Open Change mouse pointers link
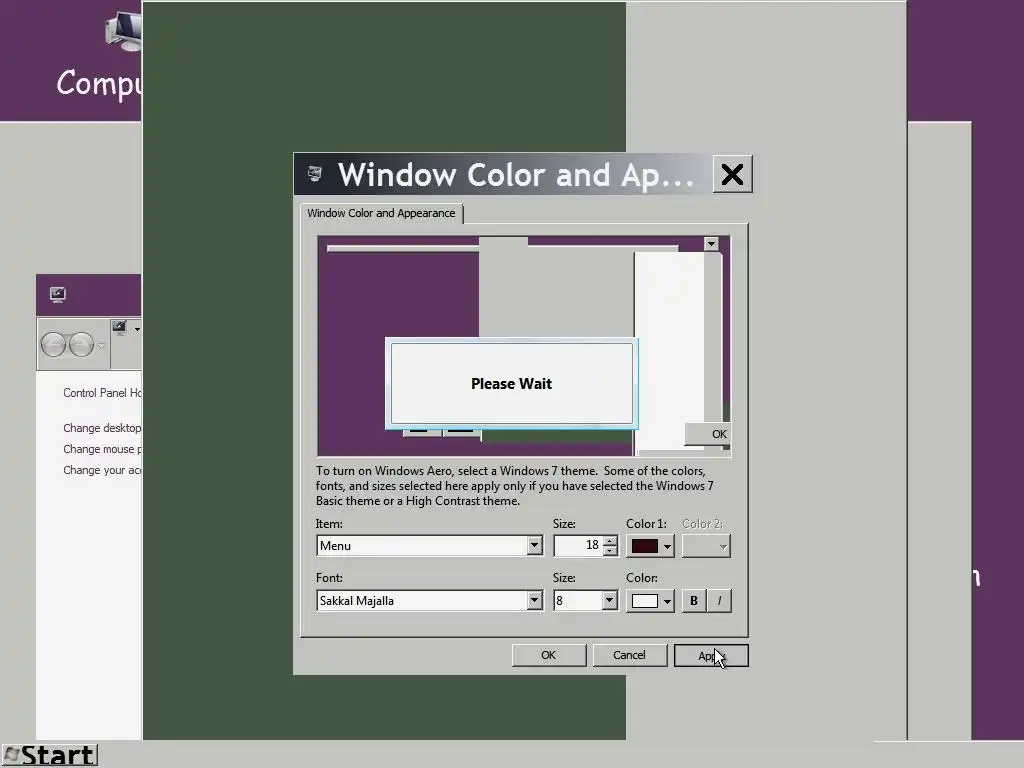The width and height of the screenshot is (1024, 768). click(102, 449)
